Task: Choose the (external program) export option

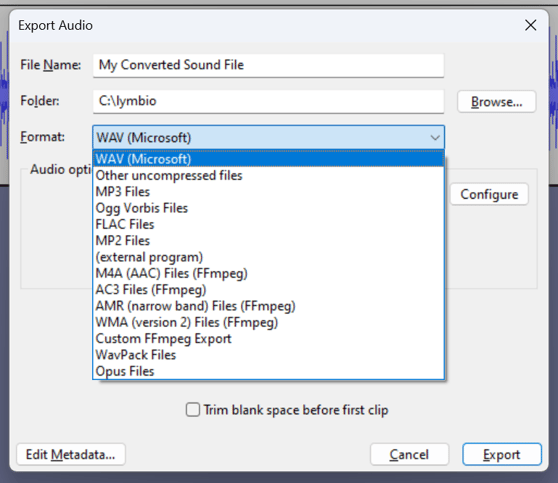Action: tap(268, 257)
